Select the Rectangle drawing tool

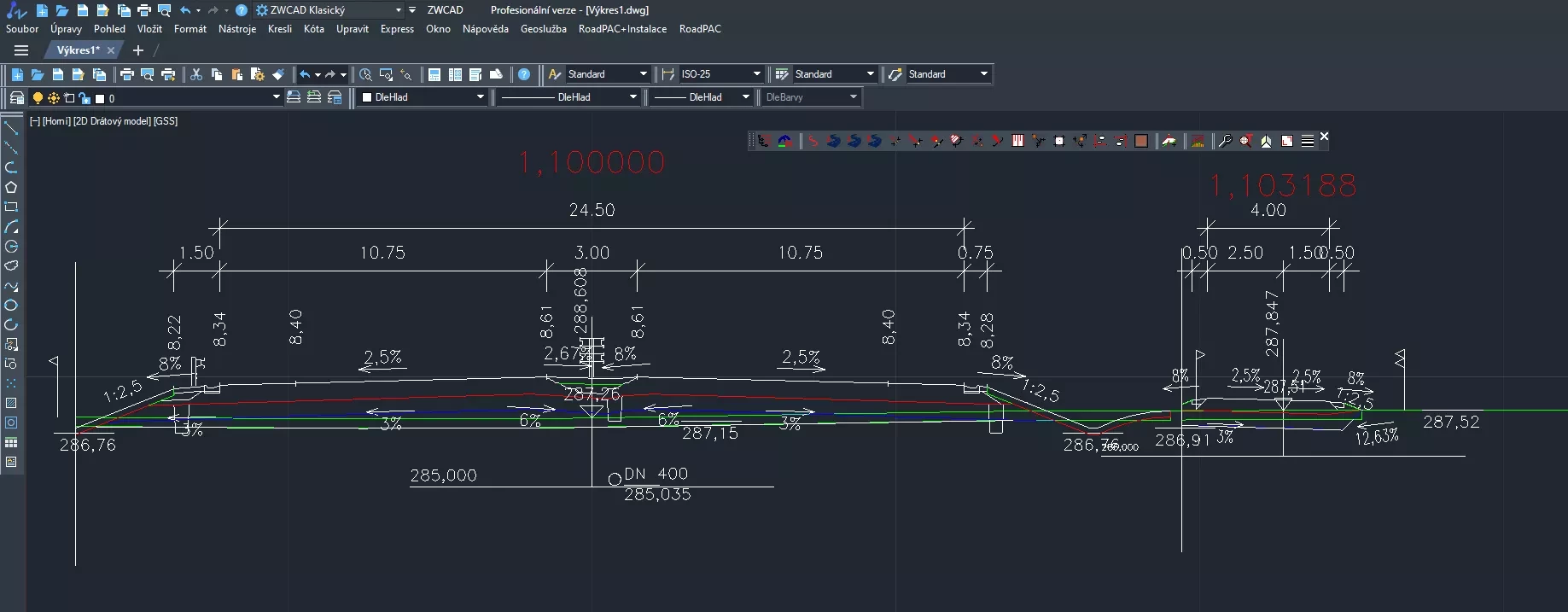tap(11, 207)
